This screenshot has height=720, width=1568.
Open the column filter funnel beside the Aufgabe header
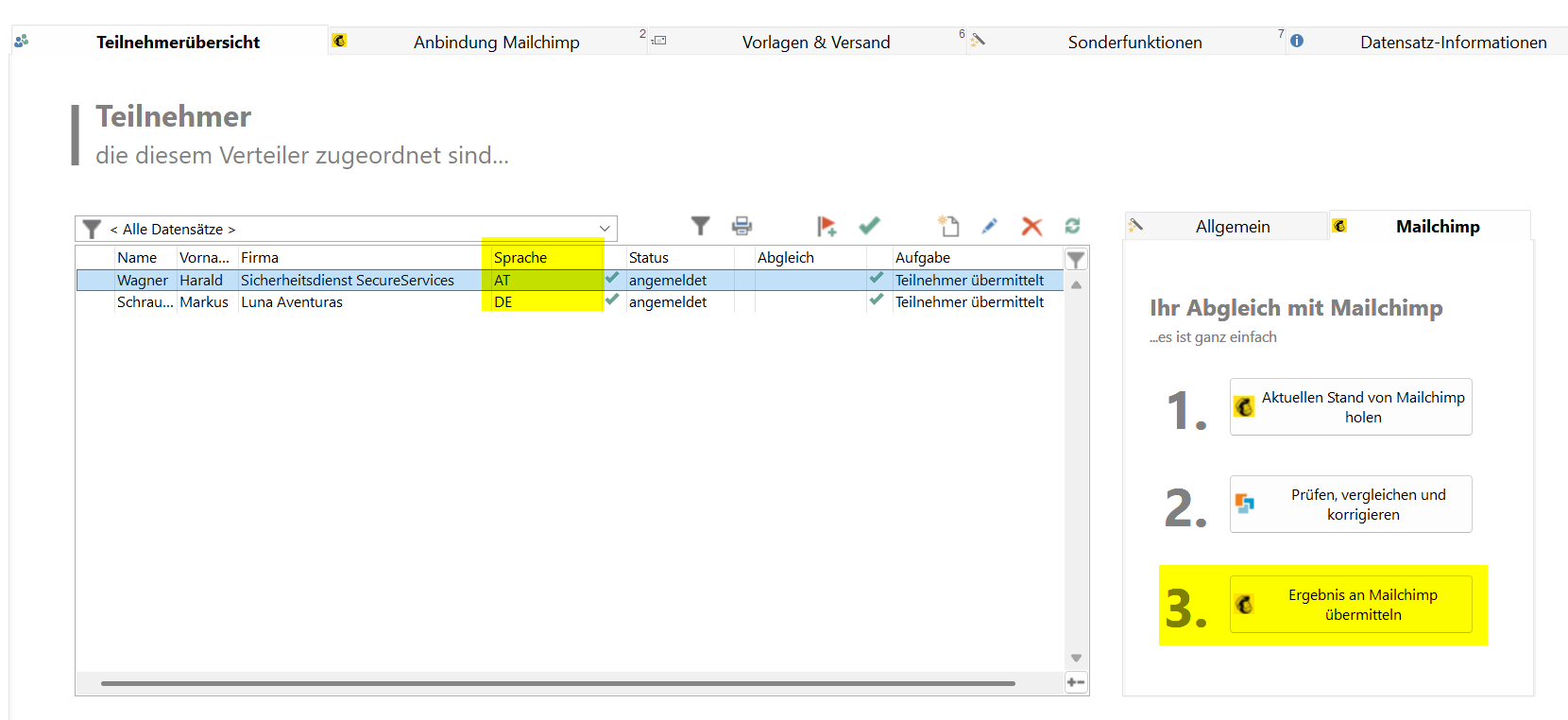click(x=1076, y=260)
